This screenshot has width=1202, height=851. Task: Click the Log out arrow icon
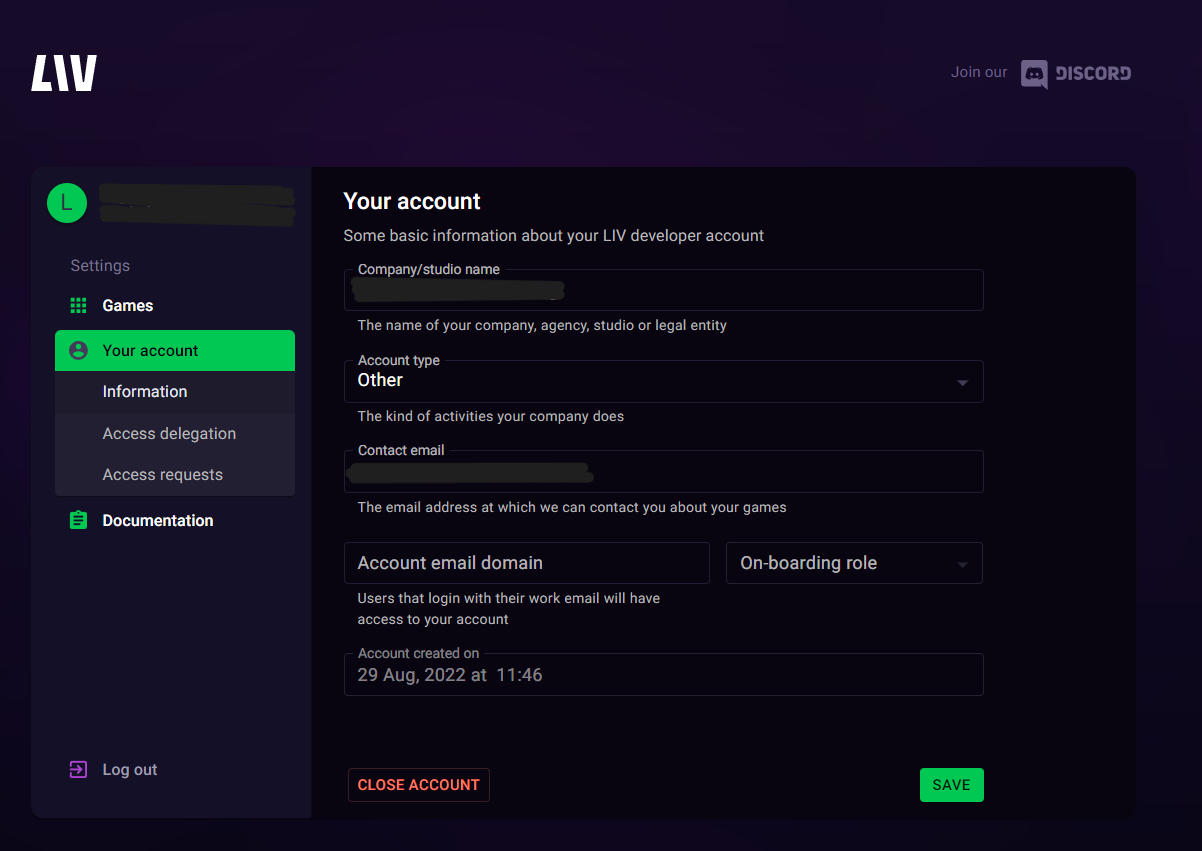(78, 770)
